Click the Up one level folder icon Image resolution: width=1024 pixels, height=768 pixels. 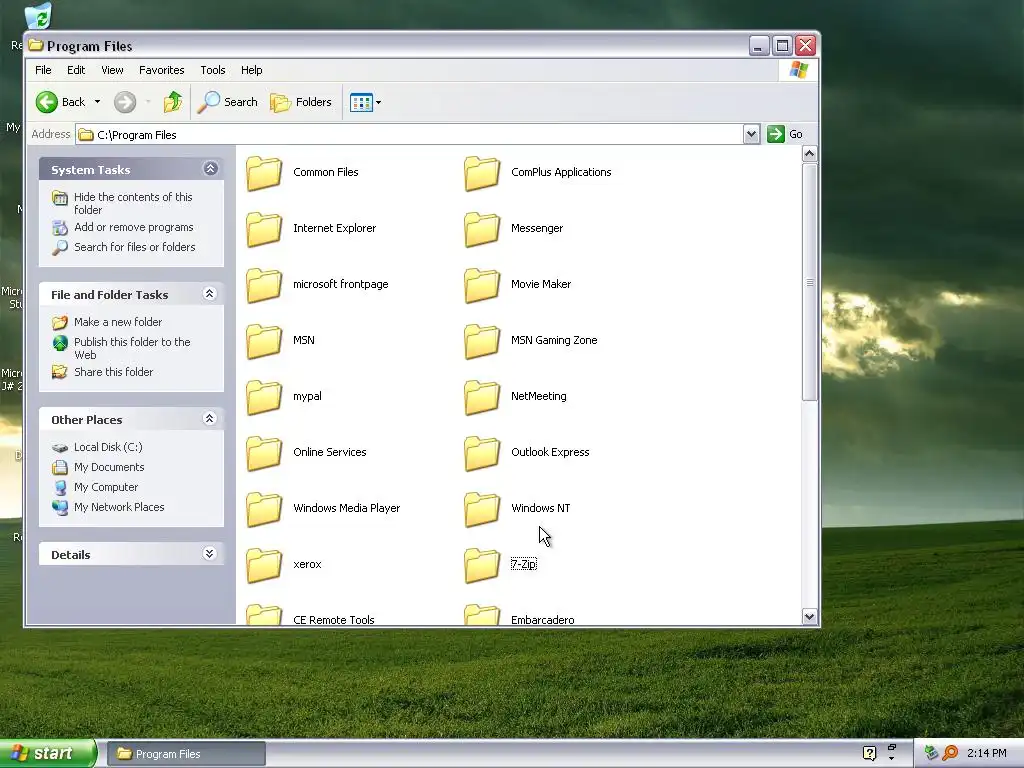pos(173,102)
